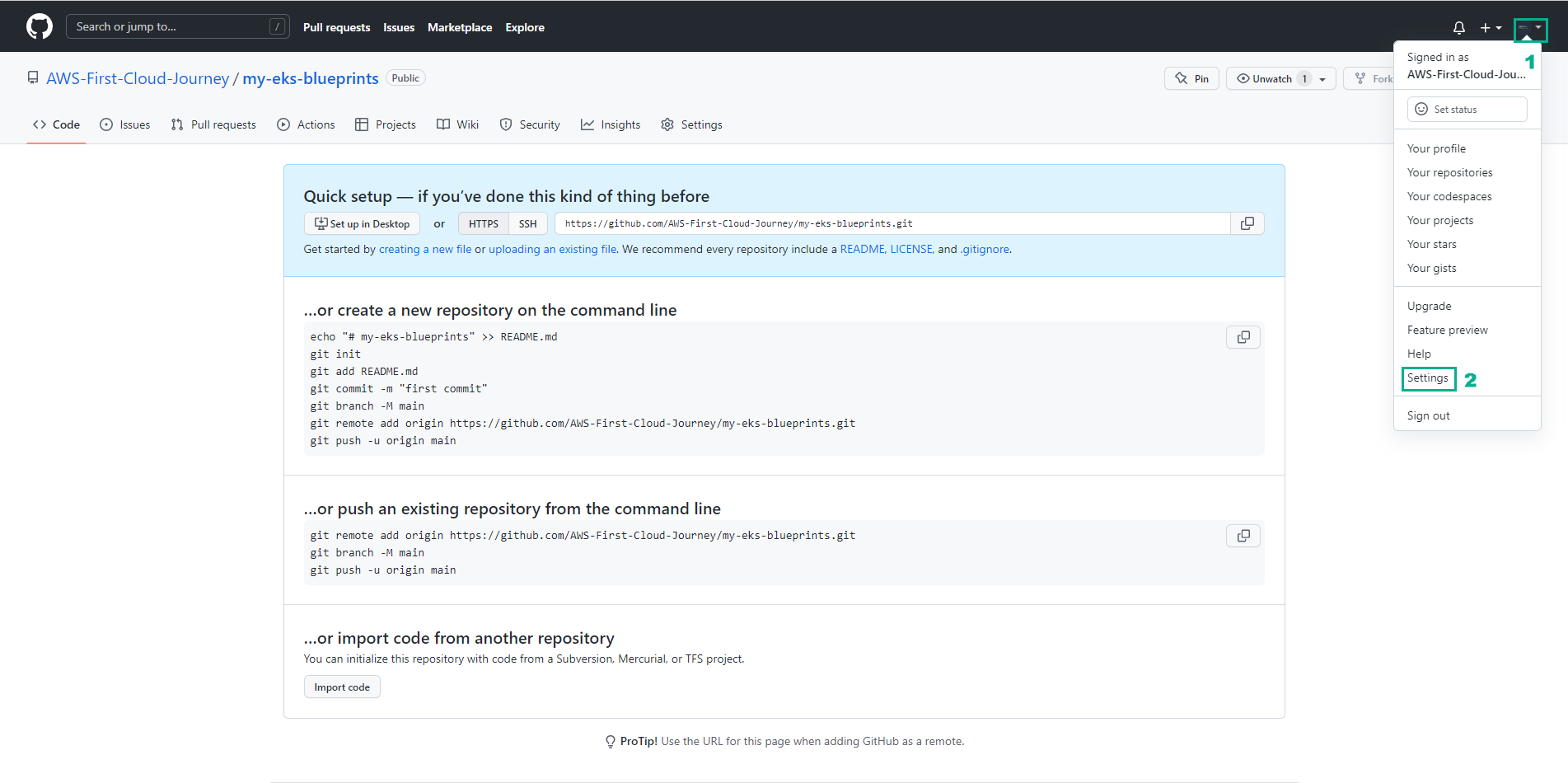Open the .gitignore link
This screenshot has width=1568, height=783.
(985, 249)
